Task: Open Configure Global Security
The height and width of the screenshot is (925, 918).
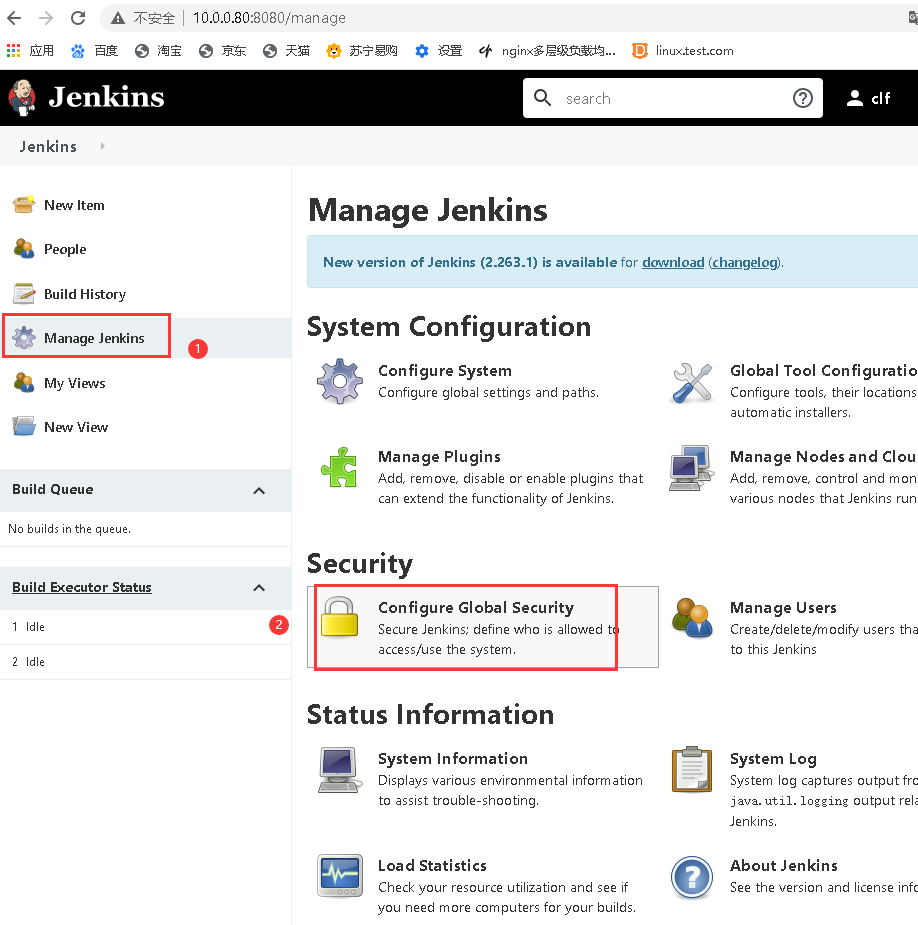Action: pos(476,608)
